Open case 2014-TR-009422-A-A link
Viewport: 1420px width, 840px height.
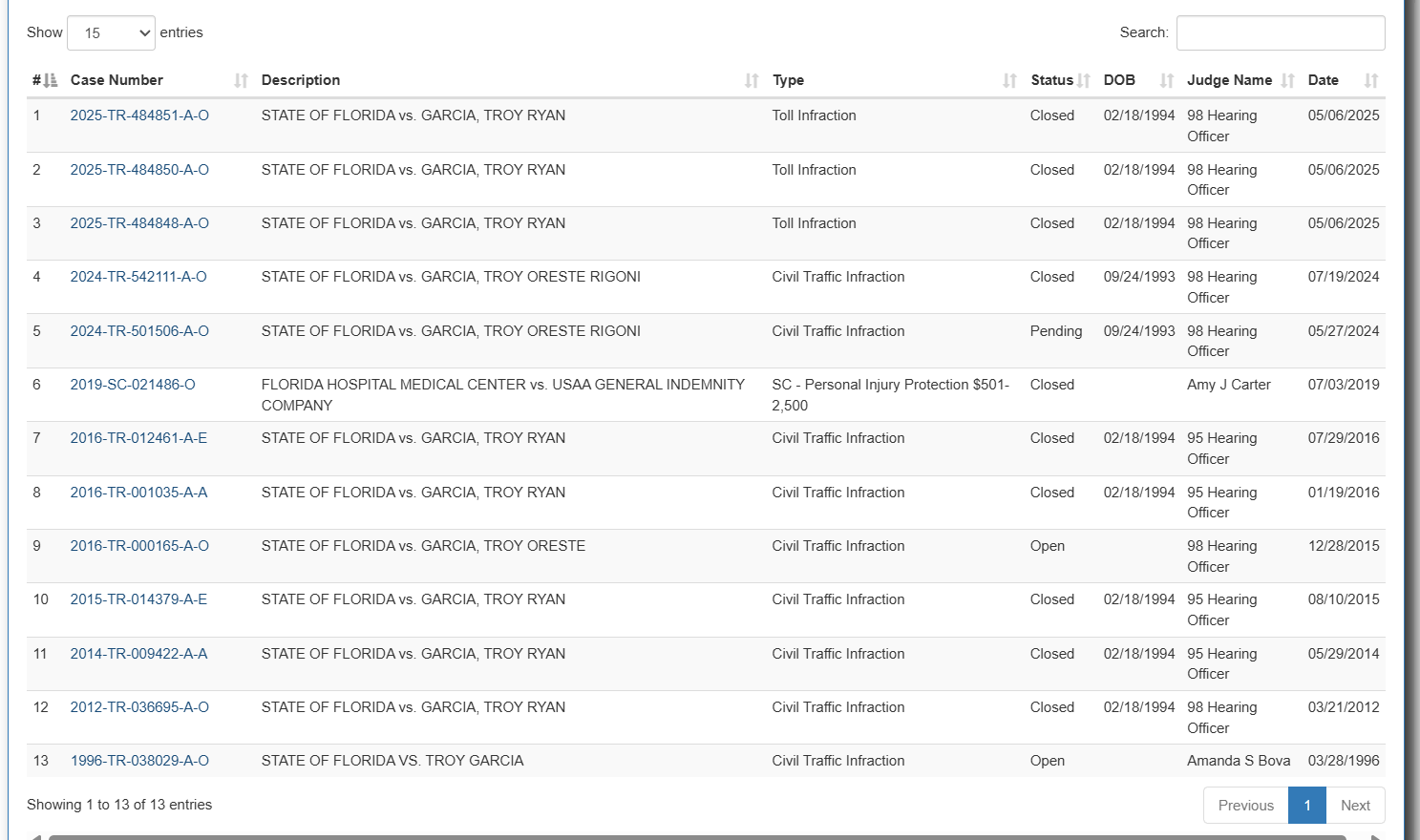pyautogui.click(x=138, y=654)
